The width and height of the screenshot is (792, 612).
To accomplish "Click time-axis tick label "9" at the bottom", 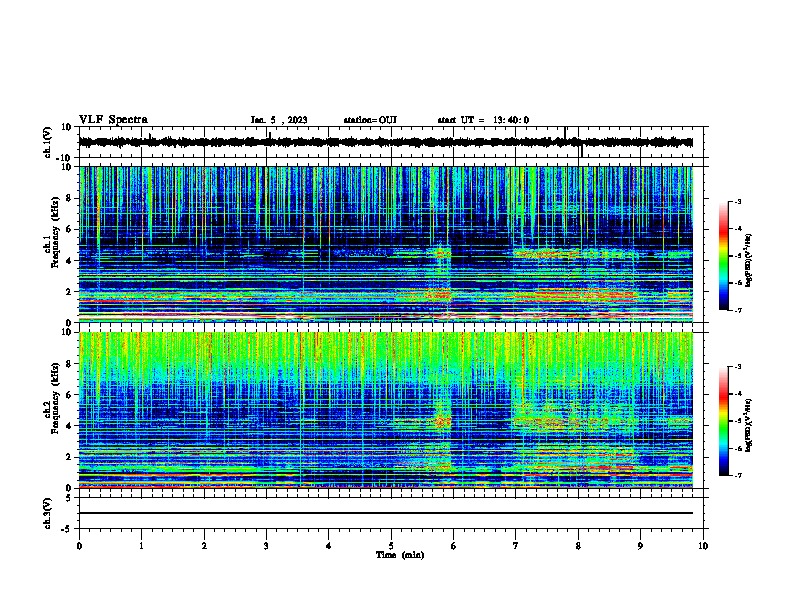I will (x=640, y=546).
